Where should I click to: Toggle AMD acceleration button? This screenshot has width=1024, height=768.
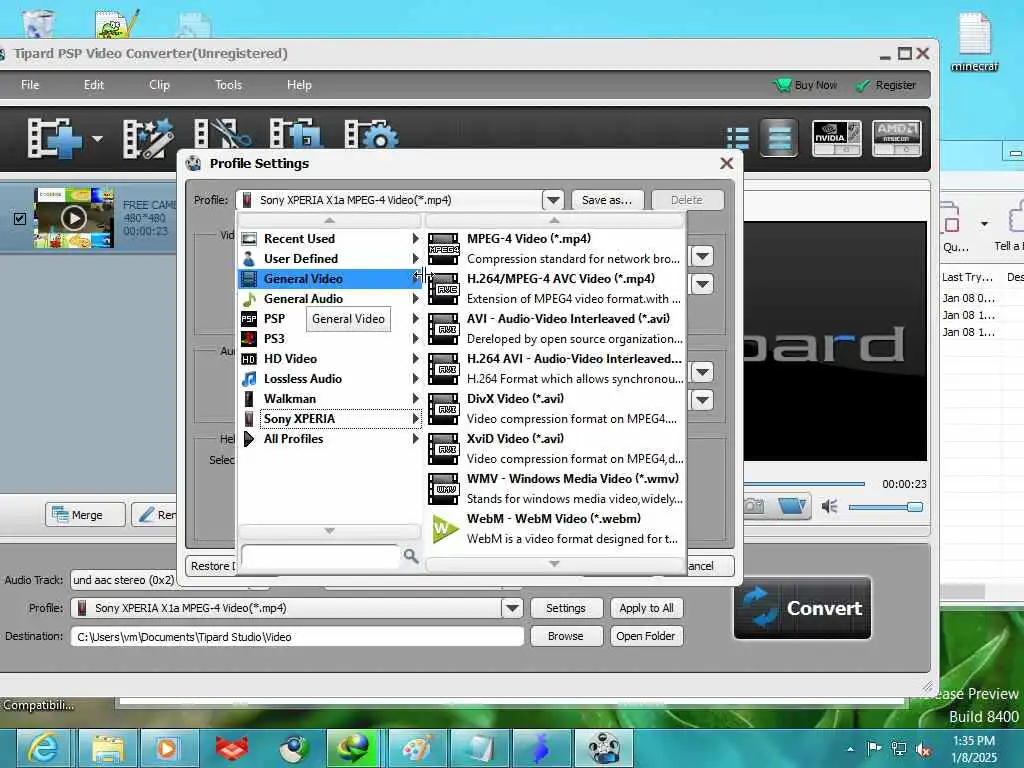[x=897, y=138]
